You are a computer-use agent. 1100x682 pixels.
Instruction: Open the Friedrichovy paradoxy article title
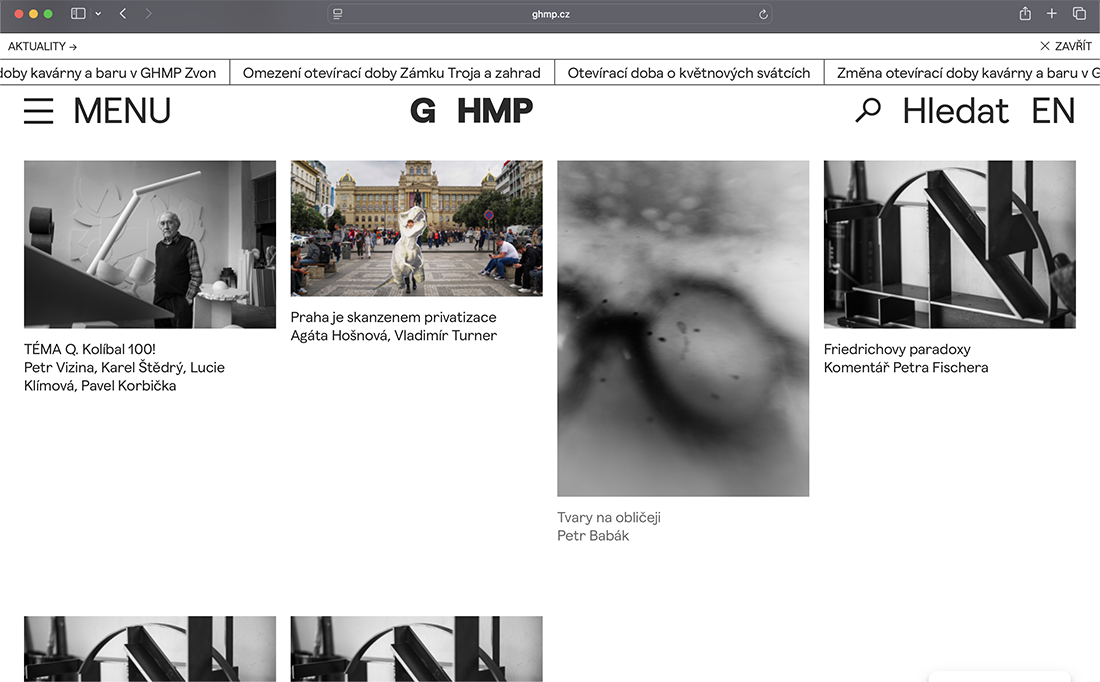897,349
